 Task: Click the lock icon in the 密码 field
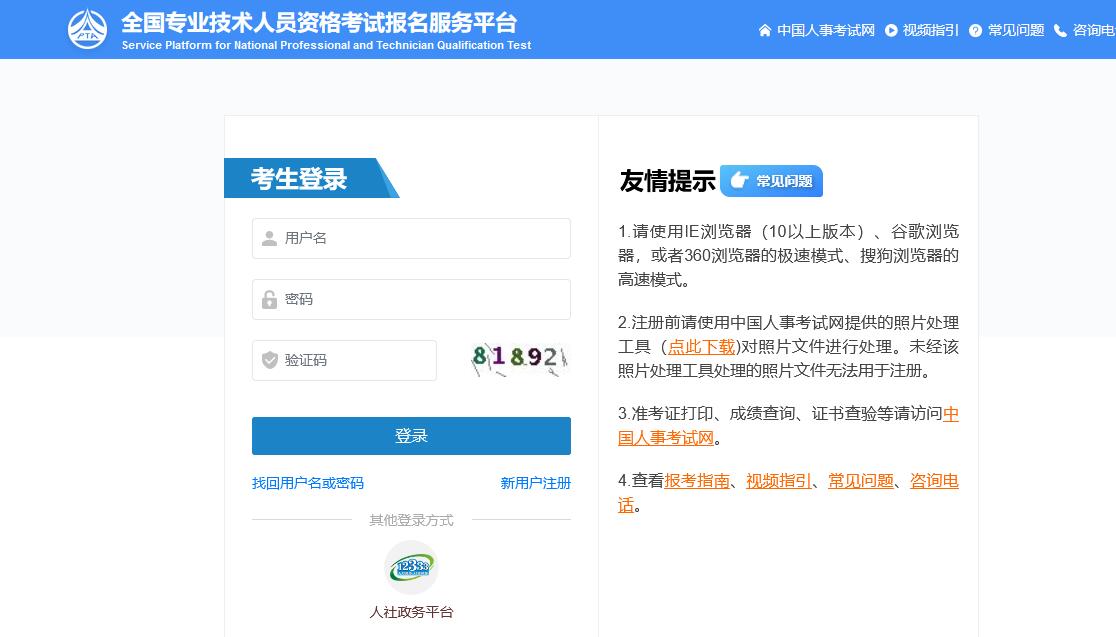coord(269,300)
